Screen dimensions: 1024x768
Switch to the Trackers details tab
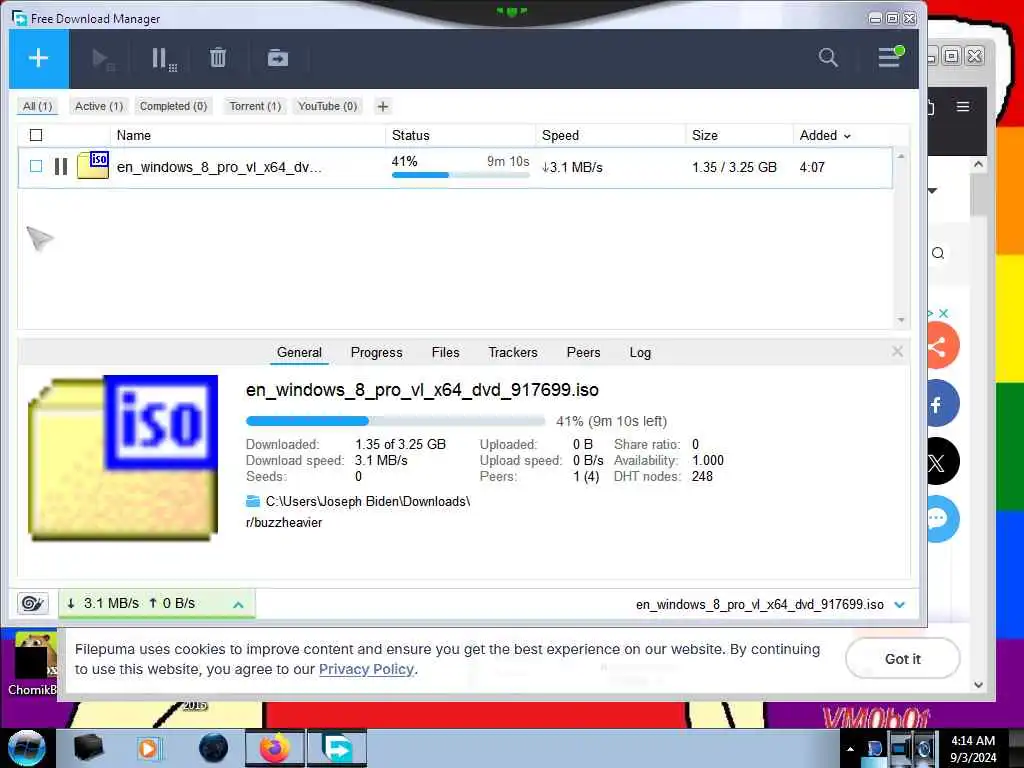(513, 353)
